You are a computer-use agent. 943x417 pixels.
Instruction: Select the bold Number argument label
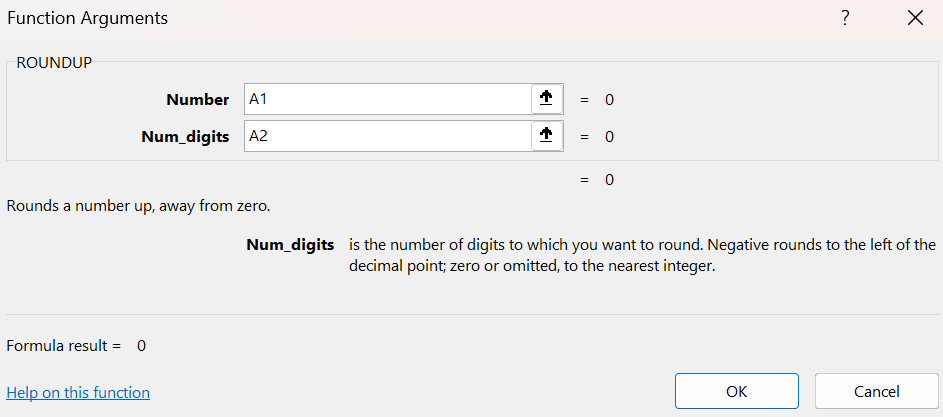[x=198, y=100]
